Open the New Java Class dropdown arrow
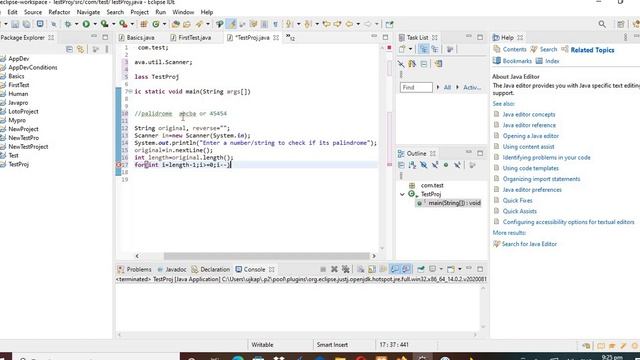640x360 pixels. click(x=164, y=24)
